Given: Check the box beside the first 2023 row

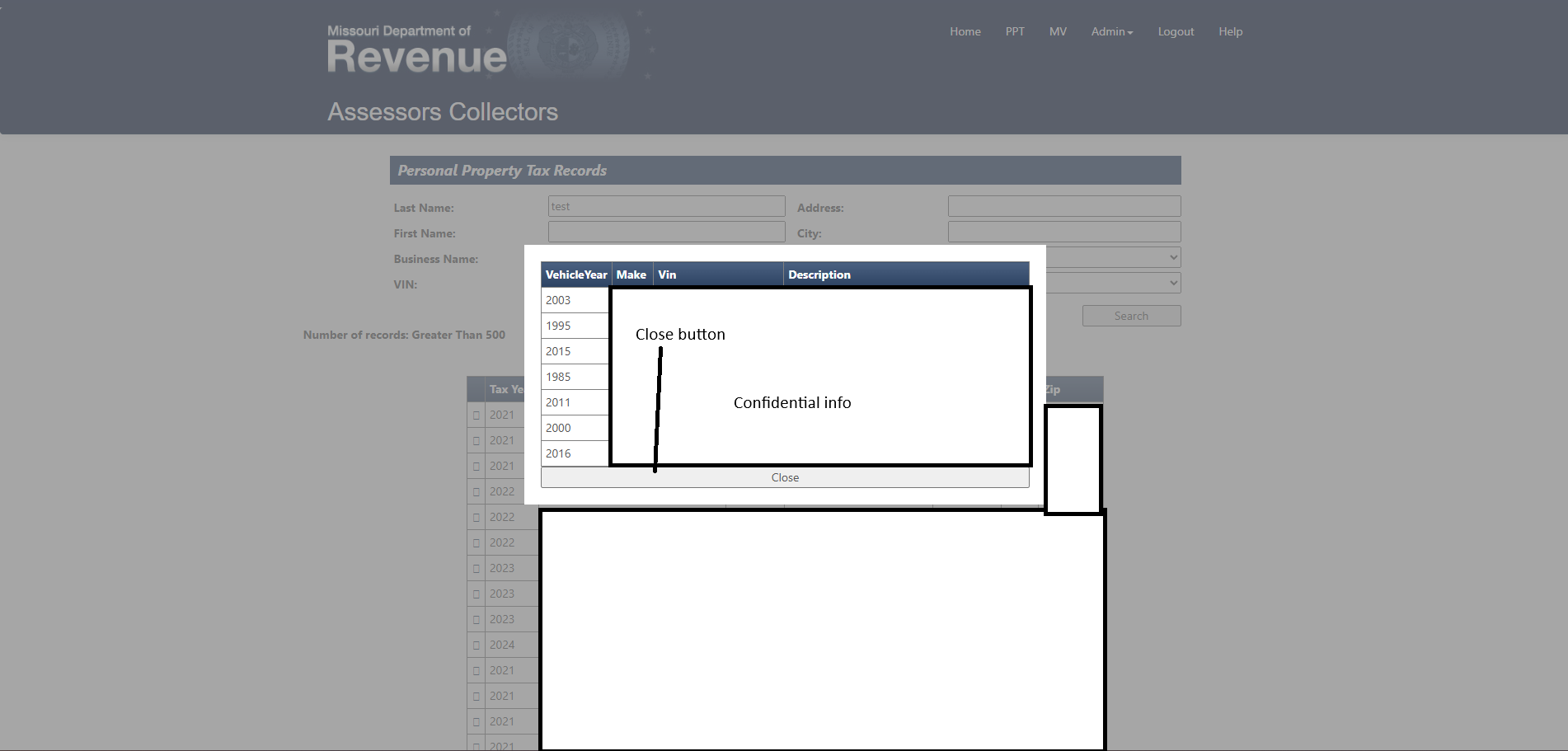Looking at the screenshot, I should (x=477, y=569).
